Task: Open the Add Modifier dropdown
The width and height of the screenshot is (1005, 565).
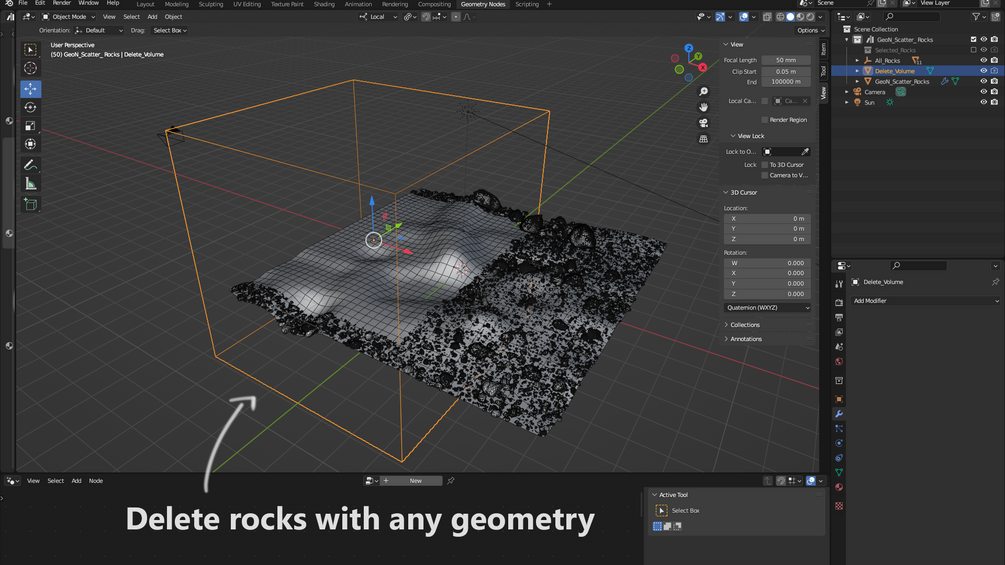Action: 926,300
